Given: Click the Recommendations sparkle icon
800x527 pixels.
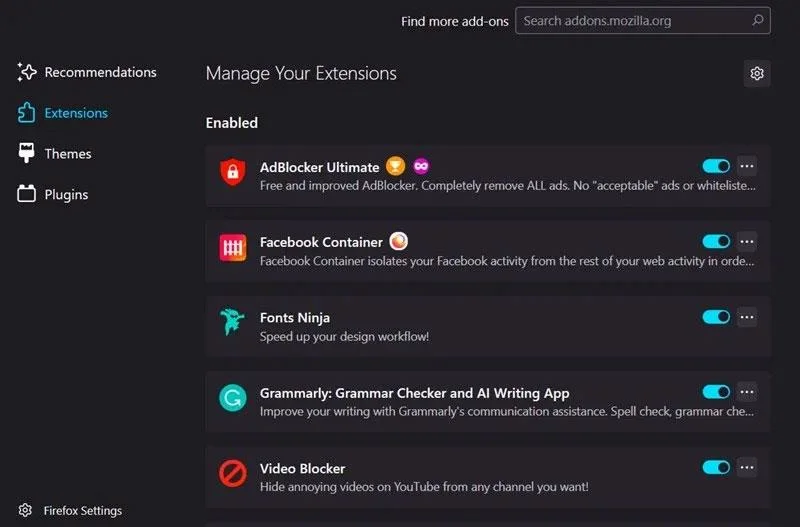Looking at the screenshot, I should 27,72.
